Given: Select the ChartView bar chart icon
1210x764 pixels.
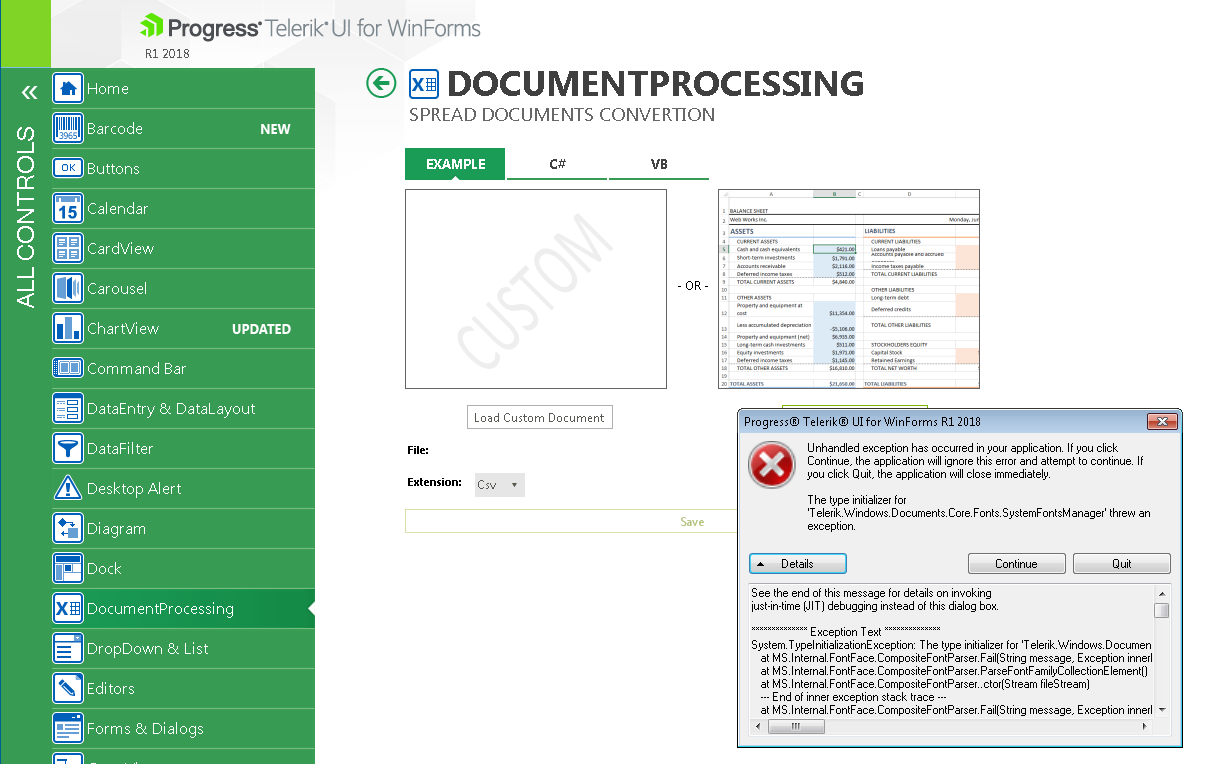Looking at the screenshot, I should (x=68, y=328).
